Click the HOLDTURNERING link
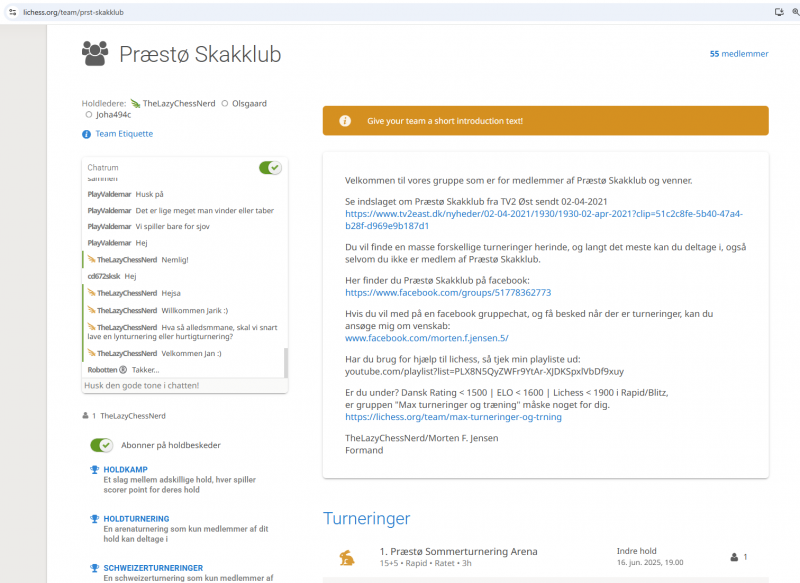 tap(136, 519)
